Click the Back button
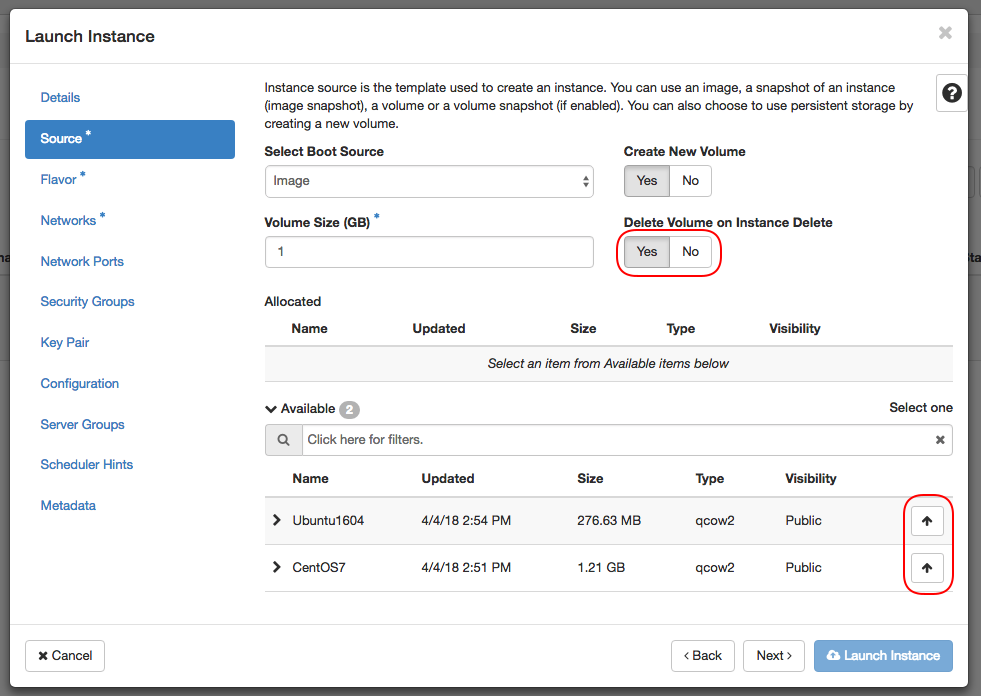Image resolution: width=981 pixels, height=696 pixels. click(703, 656)
